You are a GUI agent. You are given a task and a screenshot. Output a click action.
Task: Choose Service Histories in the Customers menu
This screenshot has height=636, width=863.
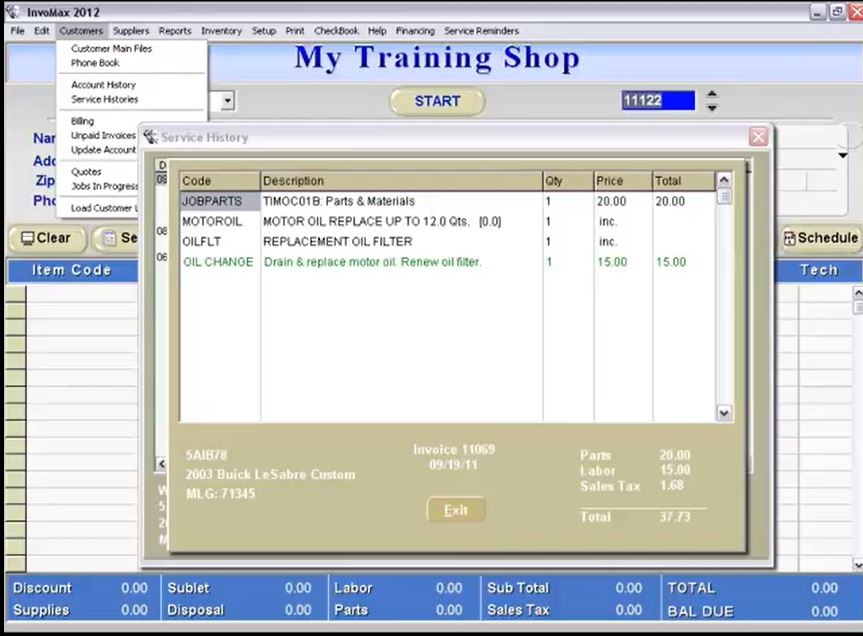(x=103, y=99)
